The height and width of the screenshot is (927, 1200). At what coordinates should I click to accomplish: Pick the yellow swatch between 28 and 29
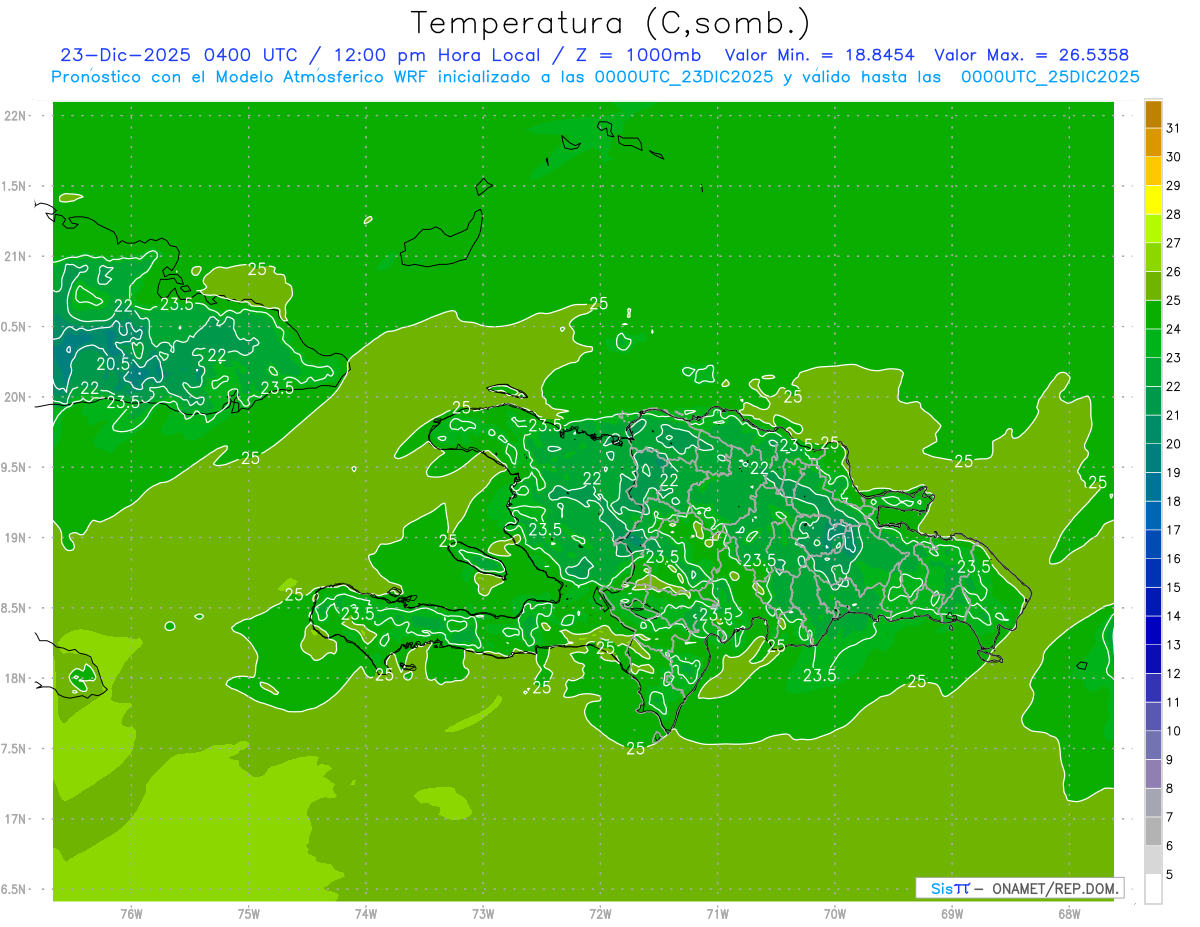click(x=1153, y=200)
